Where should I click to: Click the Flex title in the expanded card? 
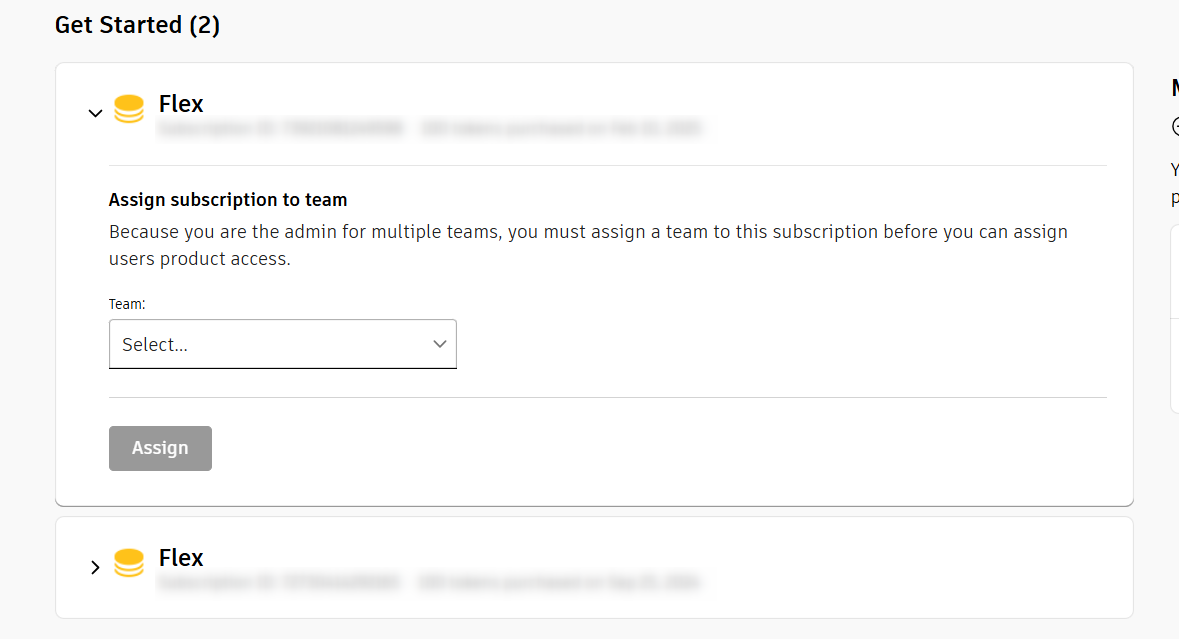[x=181, y=104]
